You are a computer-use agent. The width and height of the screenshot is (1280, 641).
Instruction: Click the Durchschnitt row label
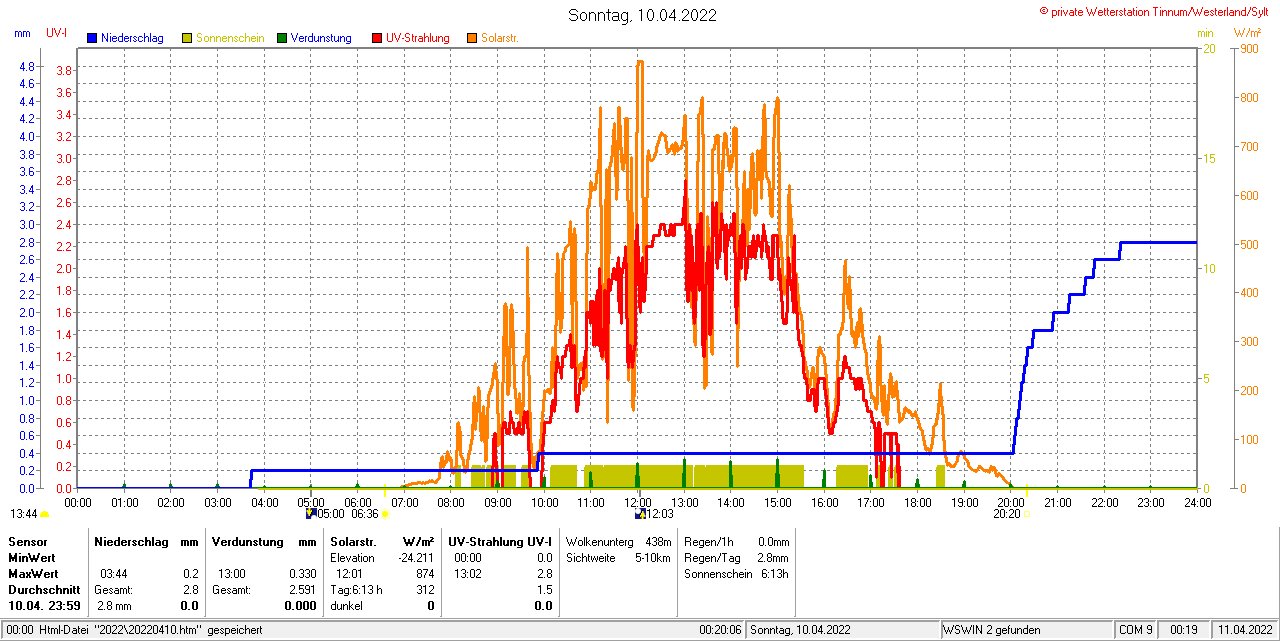point(43,590)
